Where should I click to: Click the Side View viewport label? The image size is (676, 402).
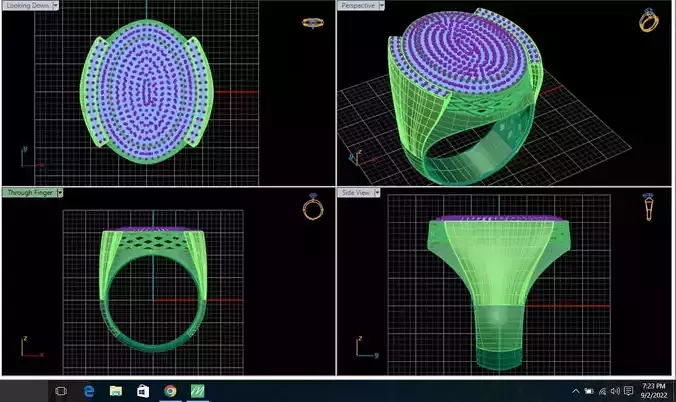356,192
